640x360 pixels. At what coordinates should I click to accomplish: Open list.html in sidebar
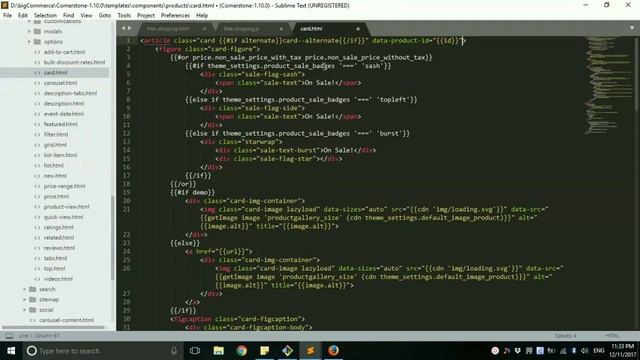[x=53, y=165]
